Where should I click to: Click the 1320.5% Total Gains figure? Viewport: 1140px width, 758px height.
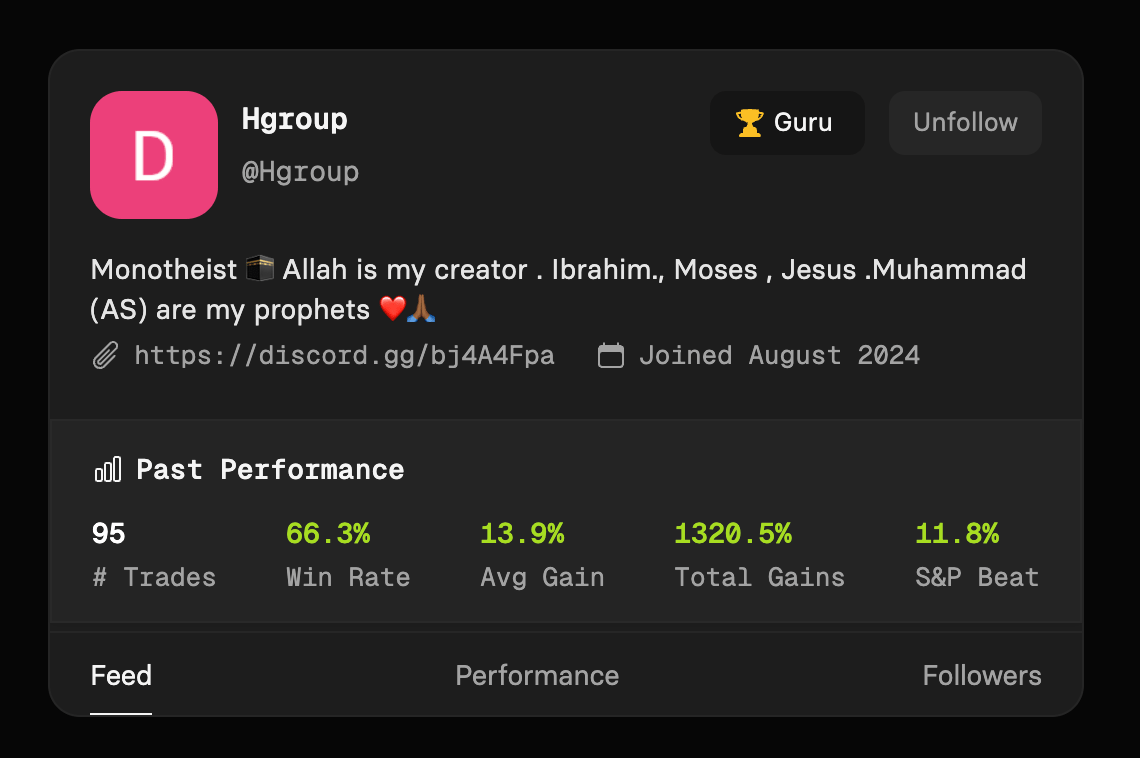coord(733,534)
